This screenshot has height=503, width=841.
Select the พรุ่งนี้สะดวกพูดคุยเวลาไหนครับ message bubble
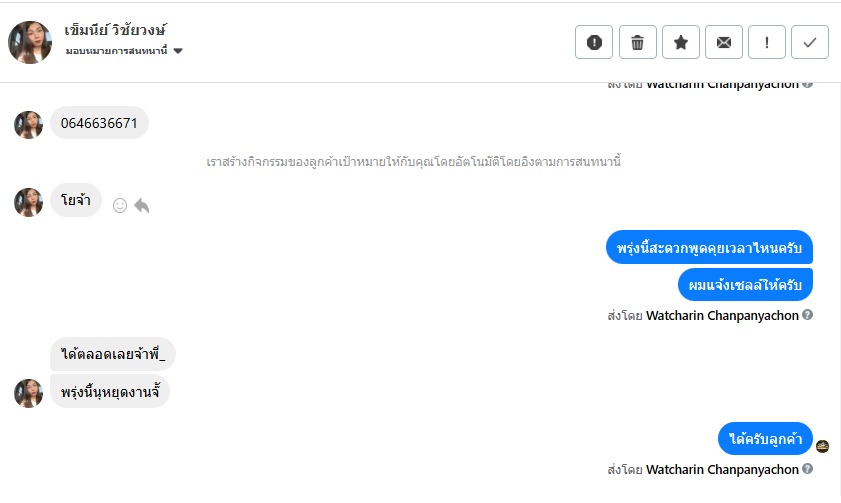click(x=709, y=247)
